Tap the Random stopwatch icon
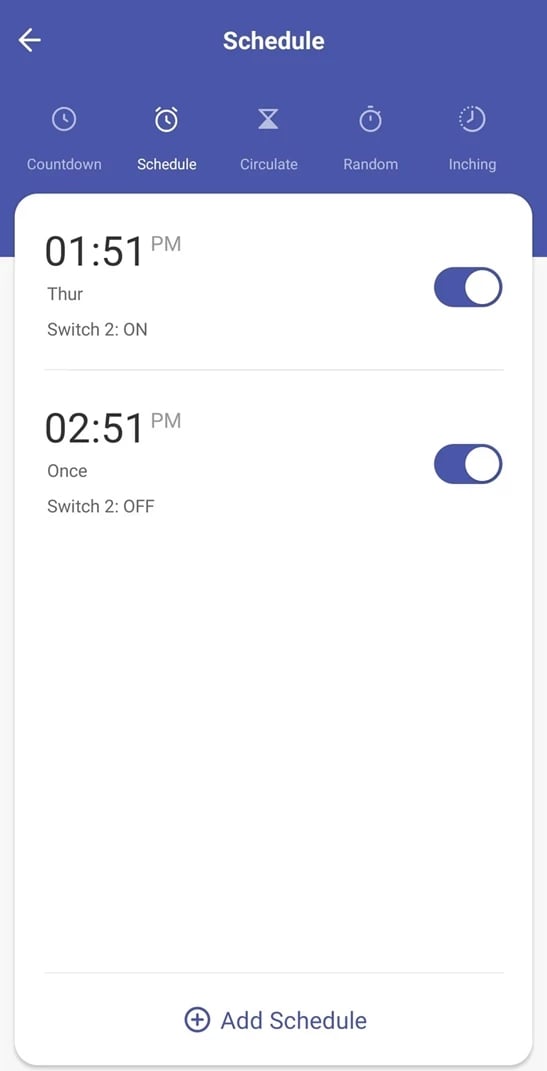The image size is (547, 1071). (370, 120)
